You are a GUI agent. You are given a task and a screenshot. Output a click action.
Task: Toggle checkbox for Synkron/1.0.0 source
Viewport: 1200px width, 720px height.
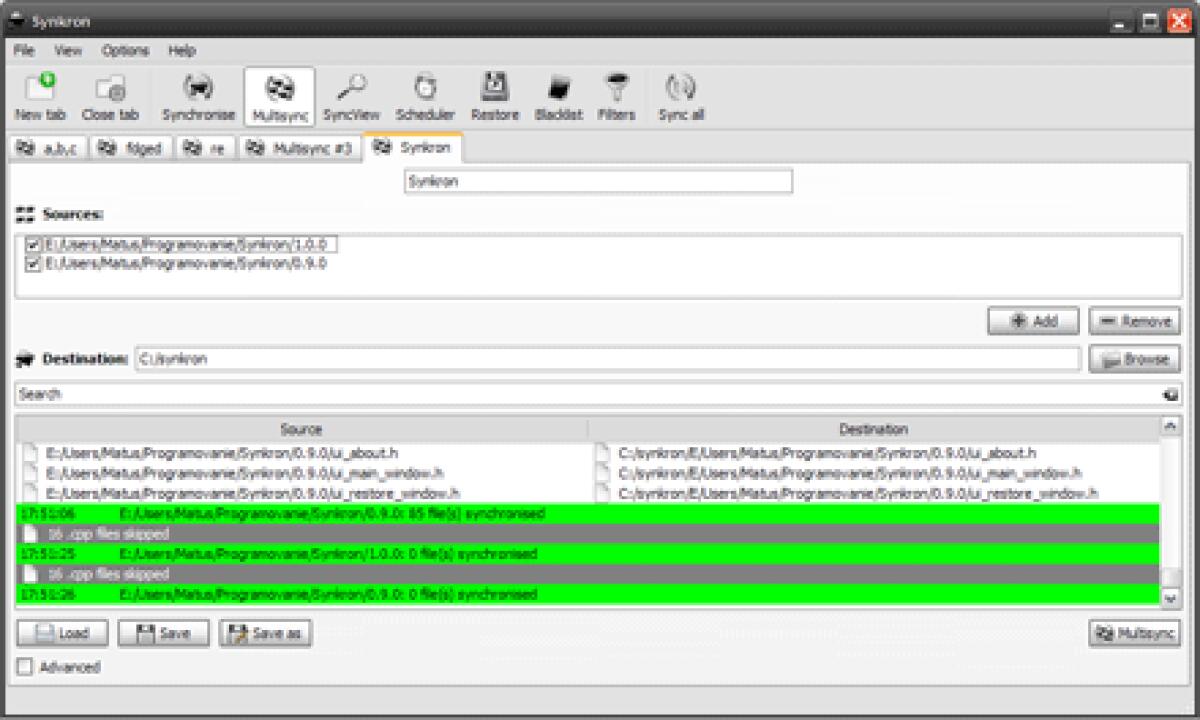point(33,245)
